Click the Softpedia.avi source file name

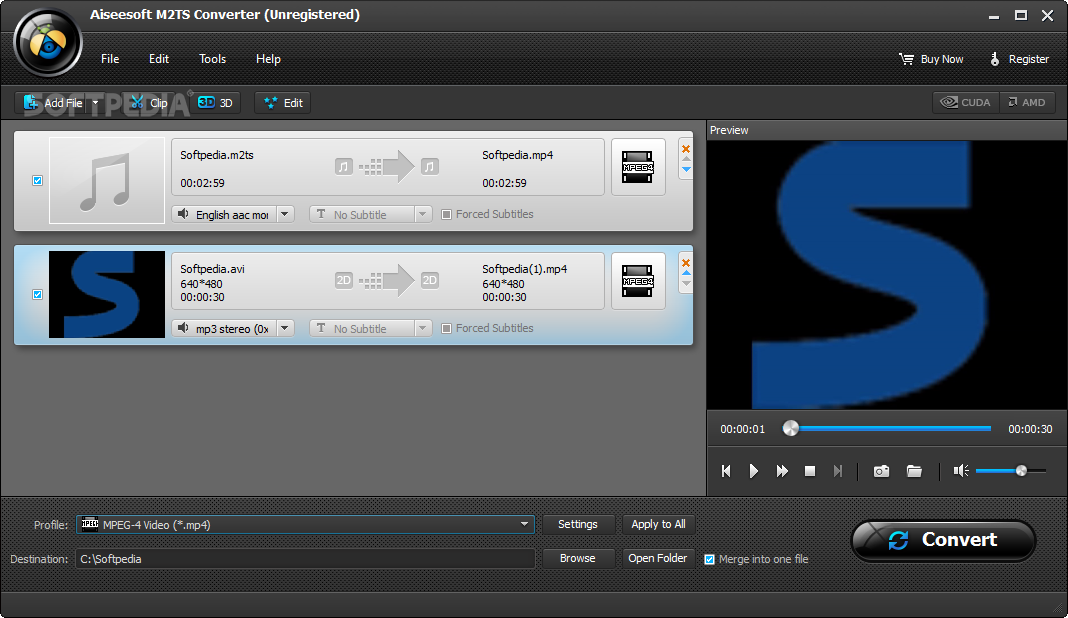point(213,269)
